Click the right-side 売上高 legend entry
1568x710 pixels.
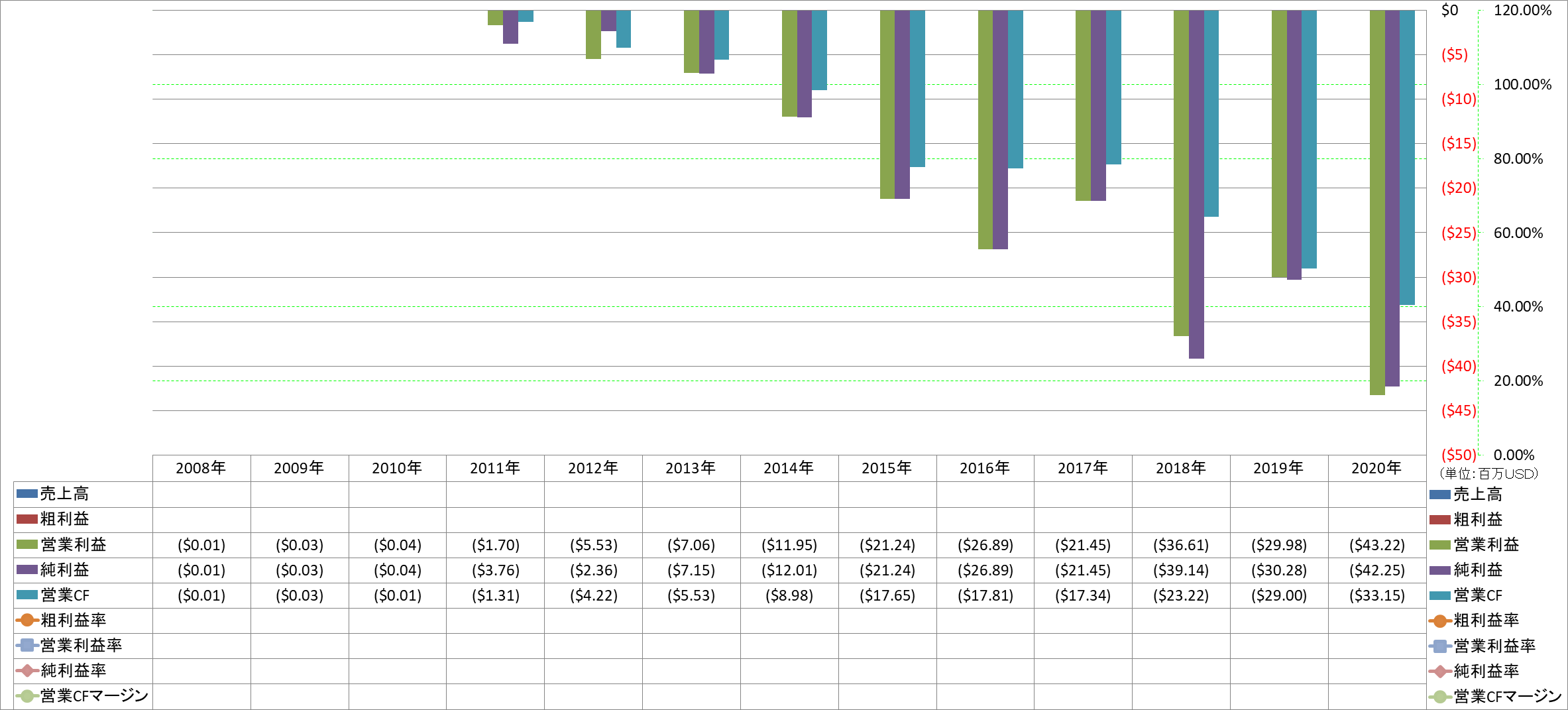point(1466,494)
